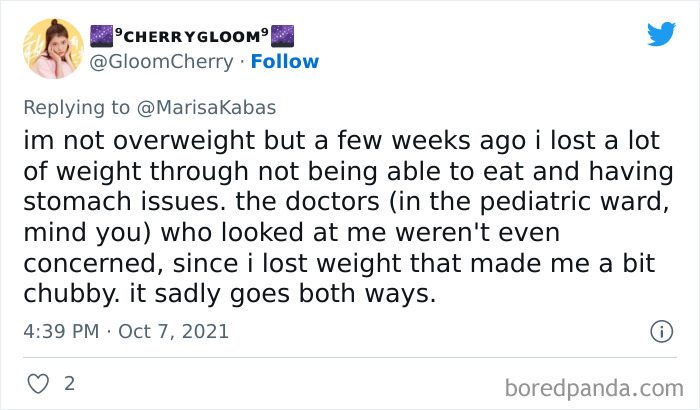Follow the GloomCherry account
Screen dimensions: 700x410
tap(284, 61)
